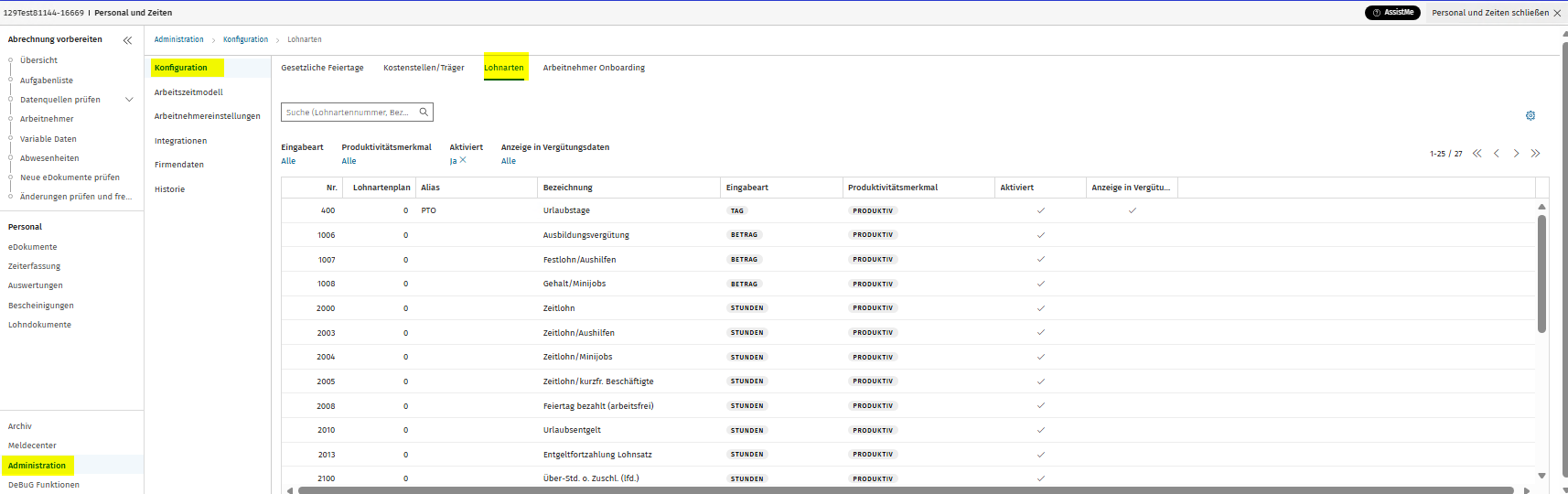Image resolution: width=1568 pixels, height=494 pixels.
Task: Toggle Aktiviert checkmark for Ausbildungsvergütung
Action: (1041, 235)
